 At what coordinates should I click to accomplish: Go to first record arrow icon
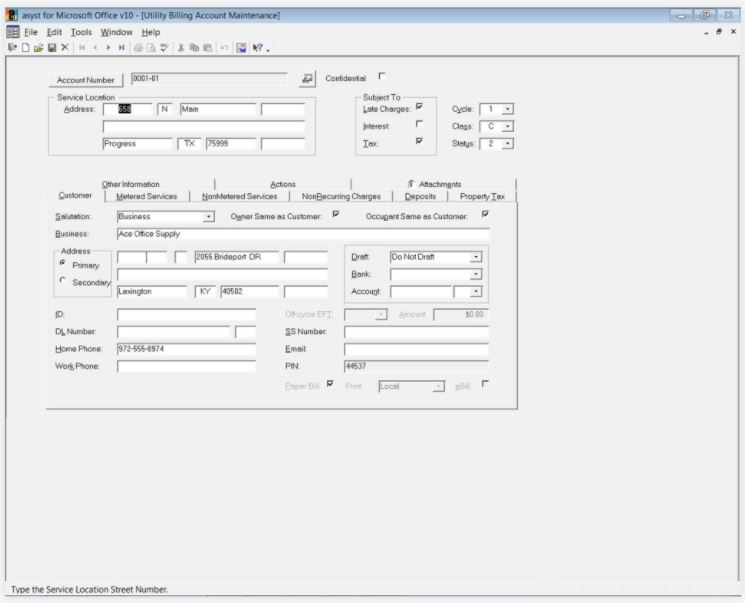(82, 48)
